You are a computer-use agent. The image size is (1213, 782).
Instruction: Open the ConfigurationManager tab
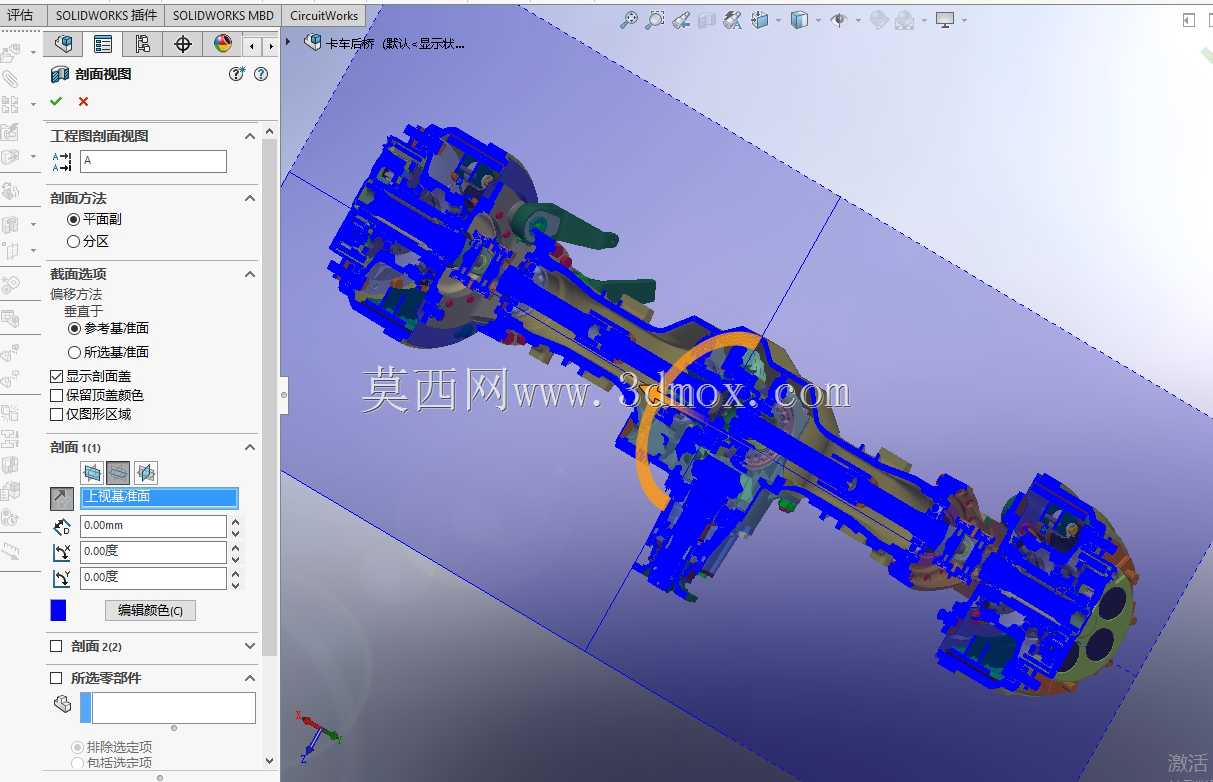click(143, 44)
